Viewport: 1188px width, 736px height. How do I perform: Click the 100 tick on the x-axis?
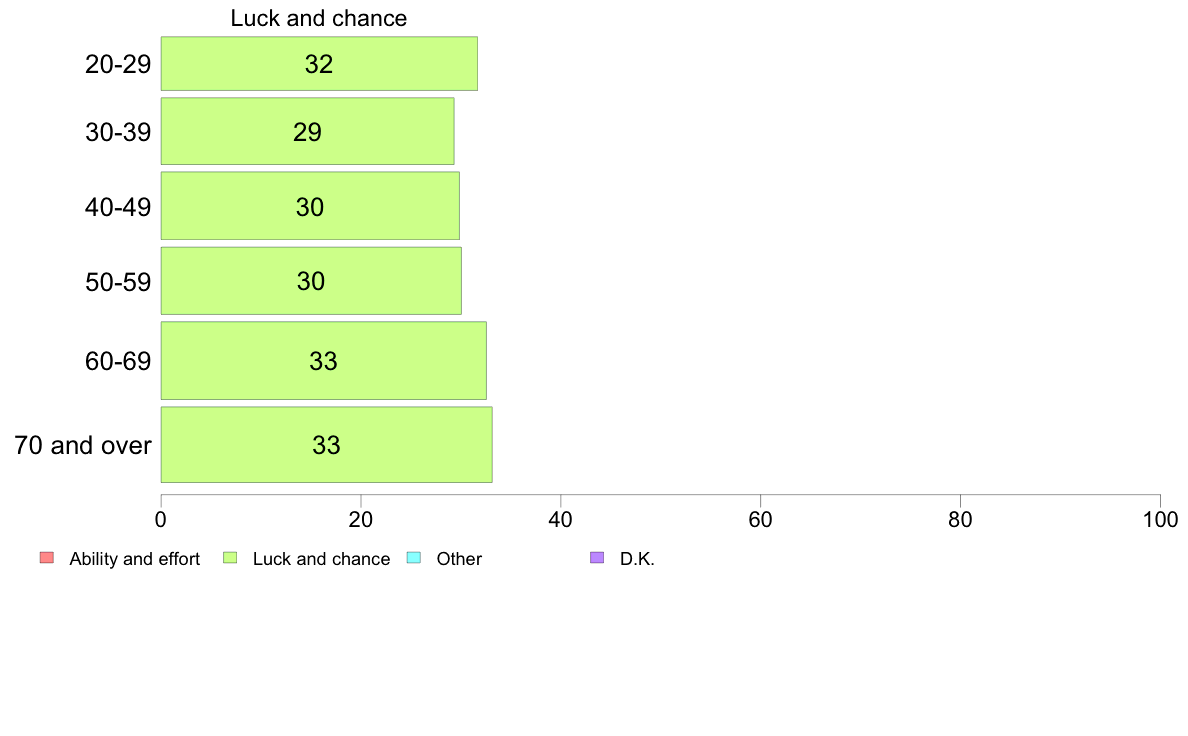(x=1160, y=519)
